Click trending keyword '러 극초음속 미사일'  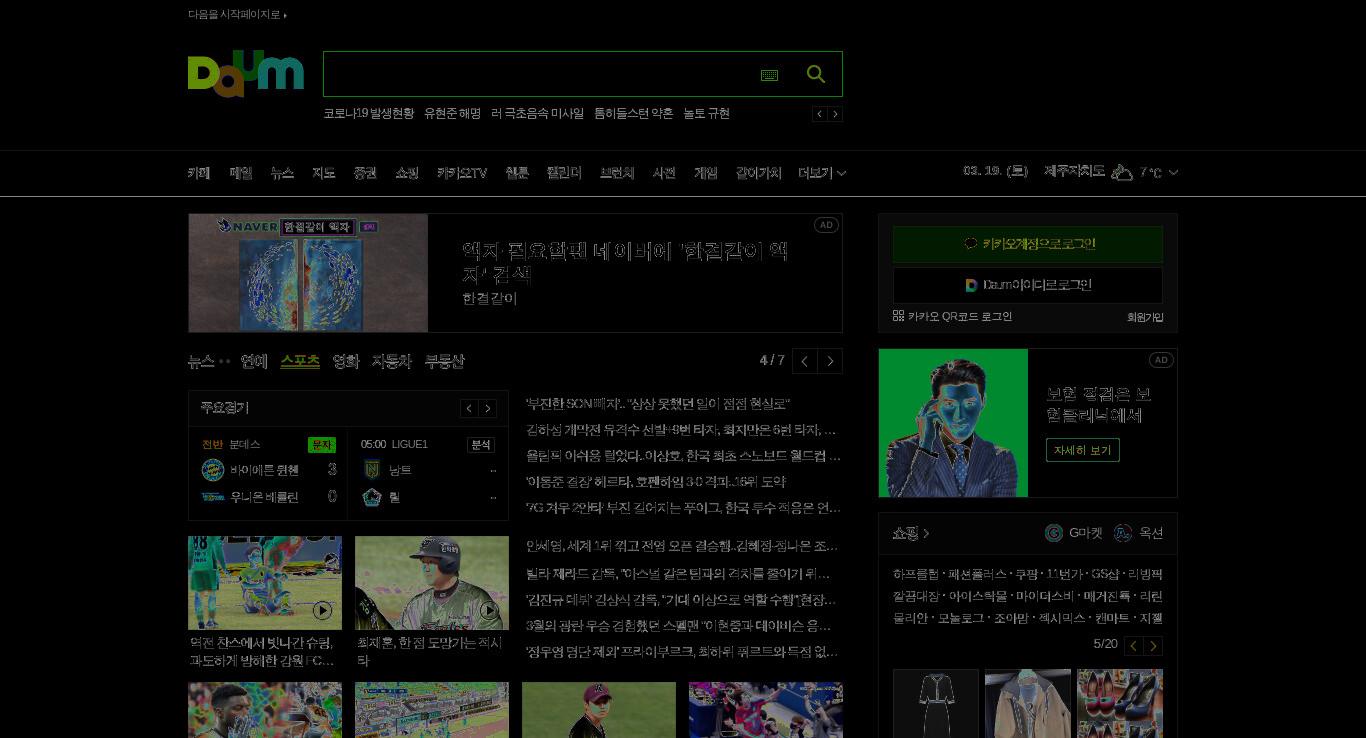[x=537, y=114]
